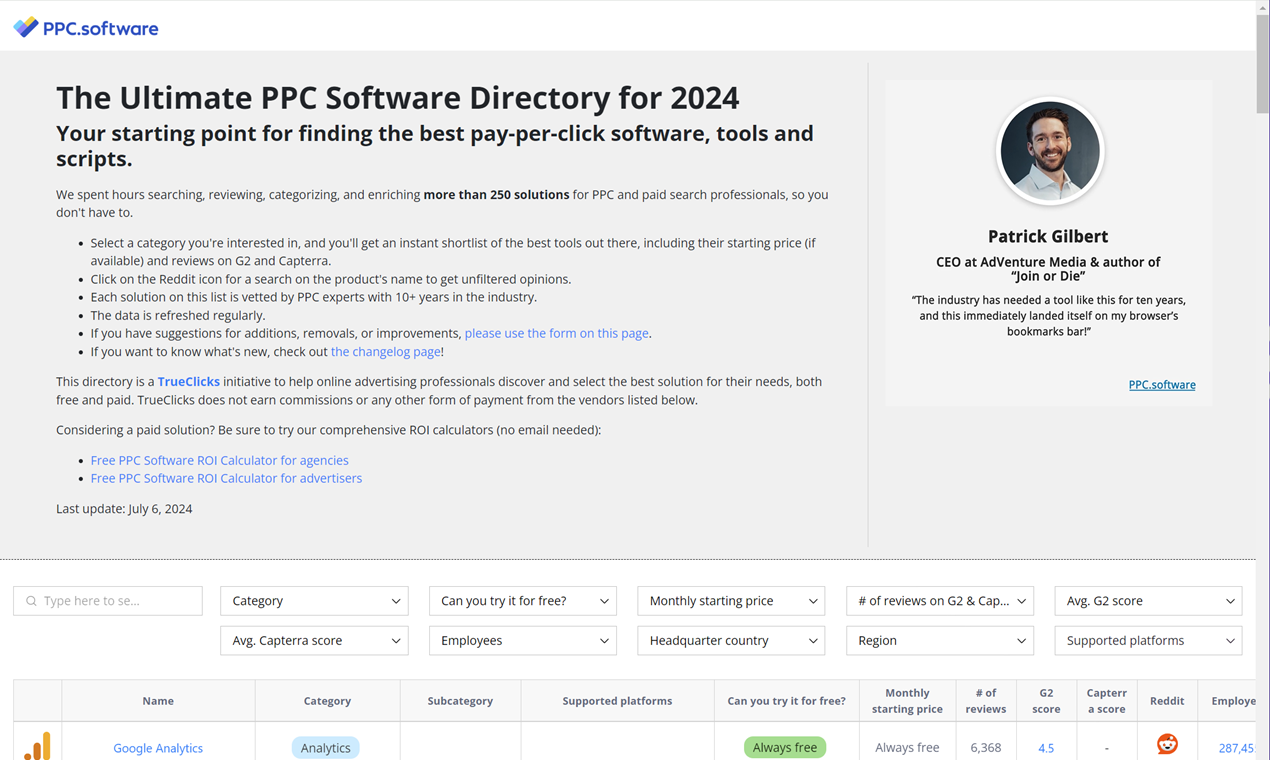Click the PPC.software link in testimonial card

(1162, 385)
